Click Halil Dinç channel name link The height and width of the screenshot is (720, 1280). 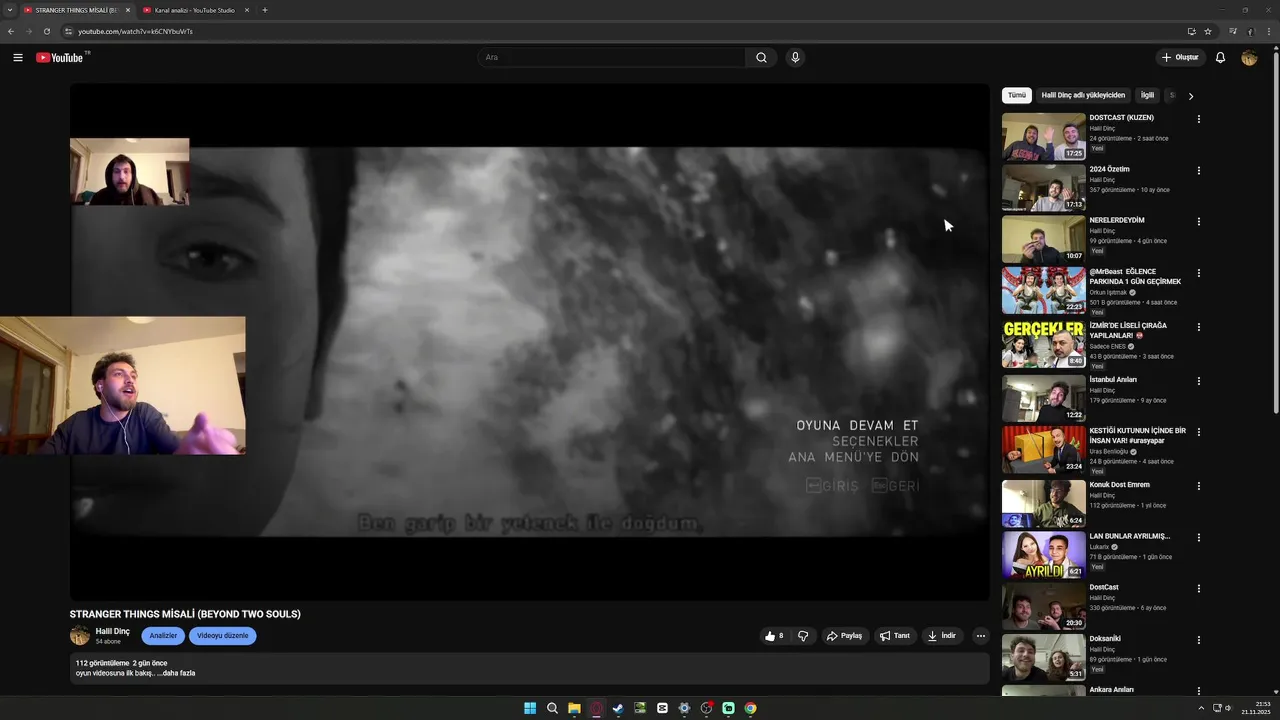tap(112, 631)
